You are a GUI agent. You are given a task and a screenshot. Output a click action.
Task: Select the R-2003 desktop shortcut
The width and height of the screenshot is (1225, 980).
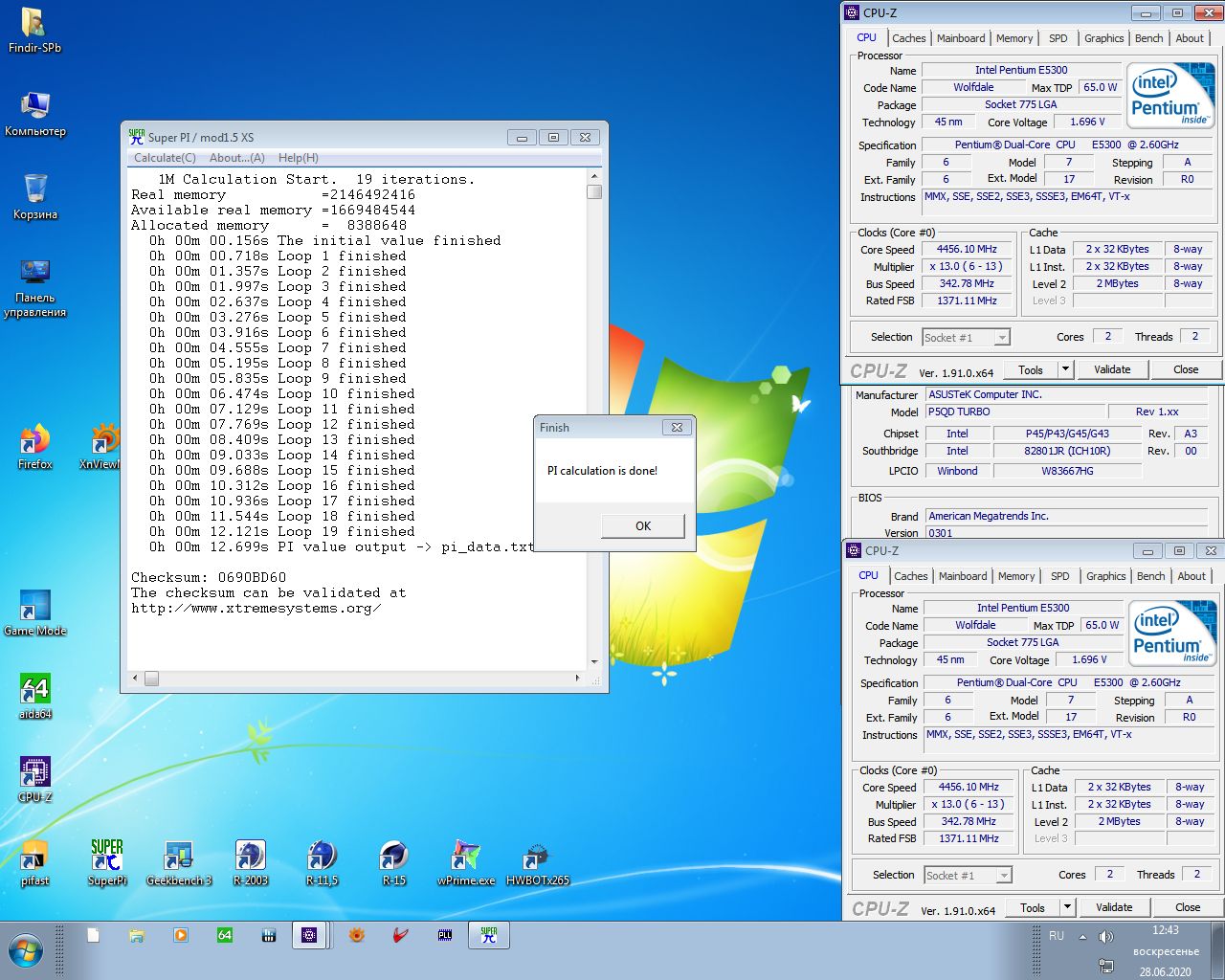(250, 862)
